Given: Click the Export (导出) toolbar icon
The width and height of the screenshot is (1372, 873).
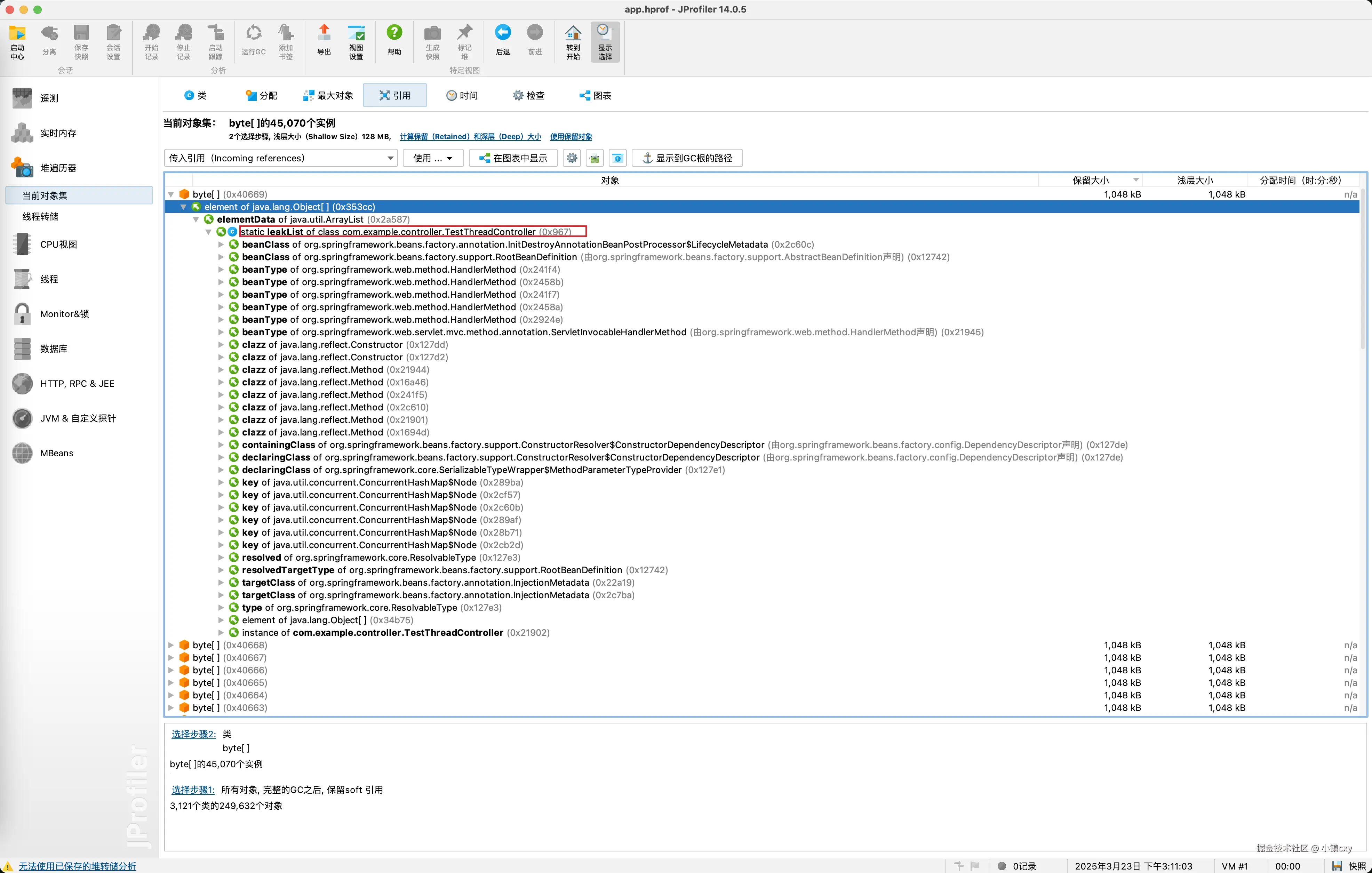Looking at the screenshot, I should 324,40.
